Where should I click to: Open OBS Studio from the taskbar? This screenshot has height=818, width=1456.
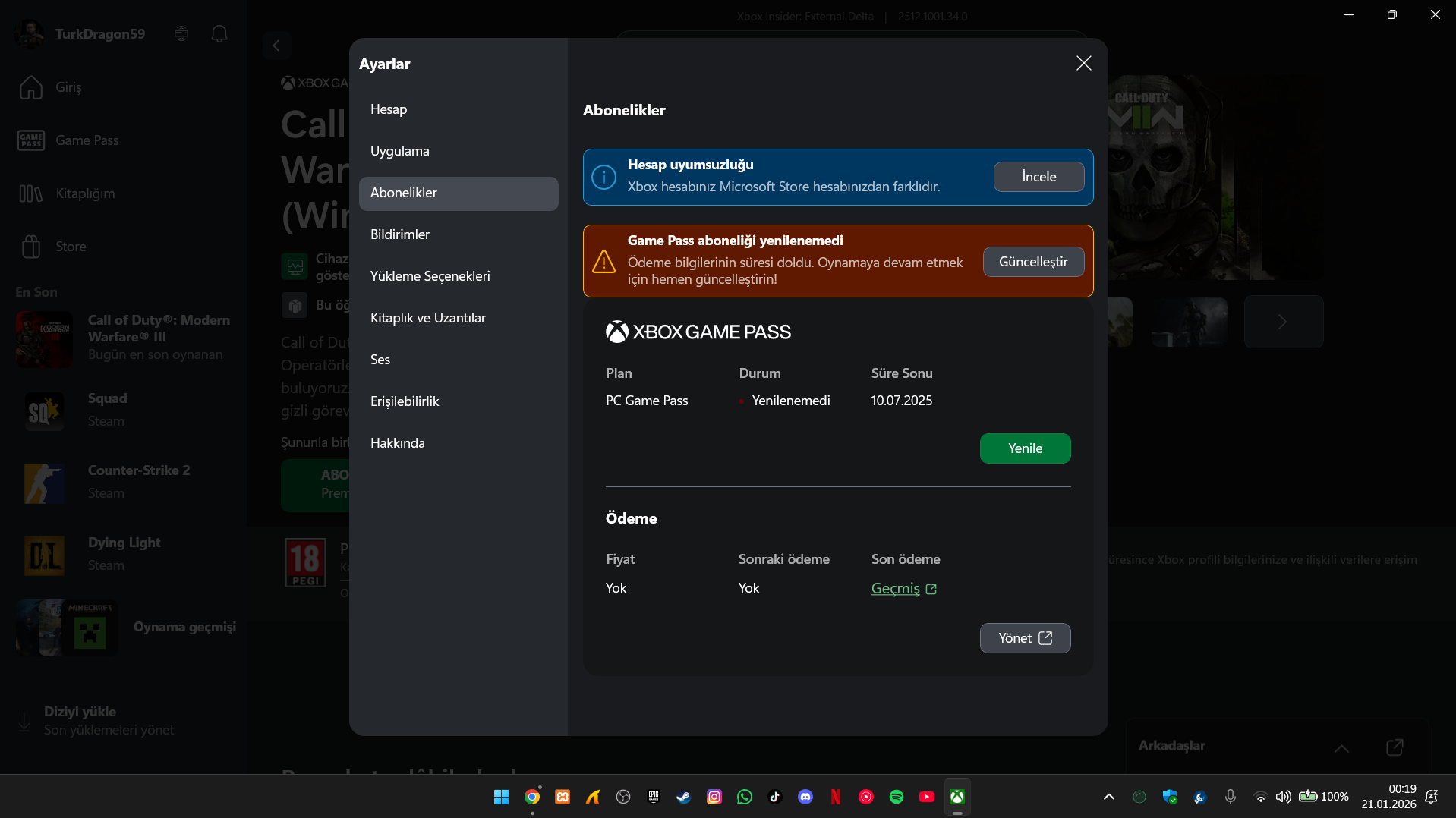point(623,797)
